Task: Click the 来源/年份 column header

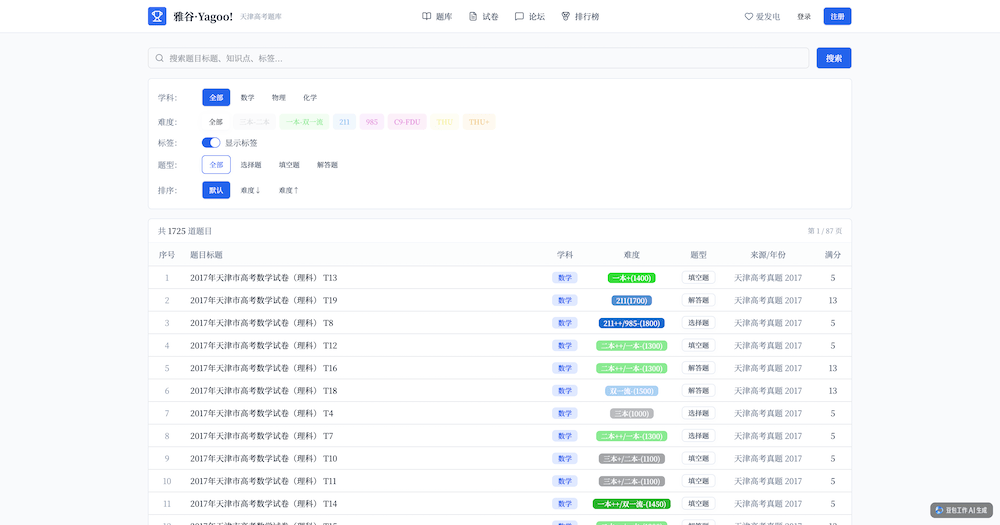Action: click(x=768, y=255)
